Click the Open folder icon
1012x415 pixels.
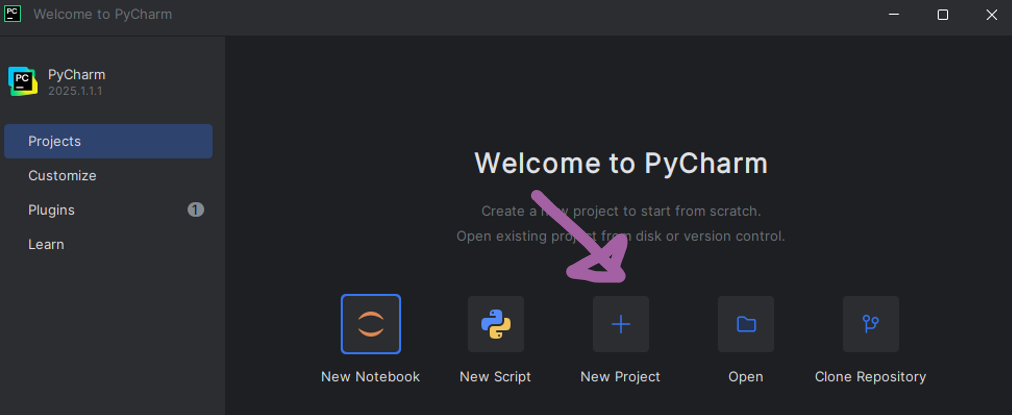[746, 324]
